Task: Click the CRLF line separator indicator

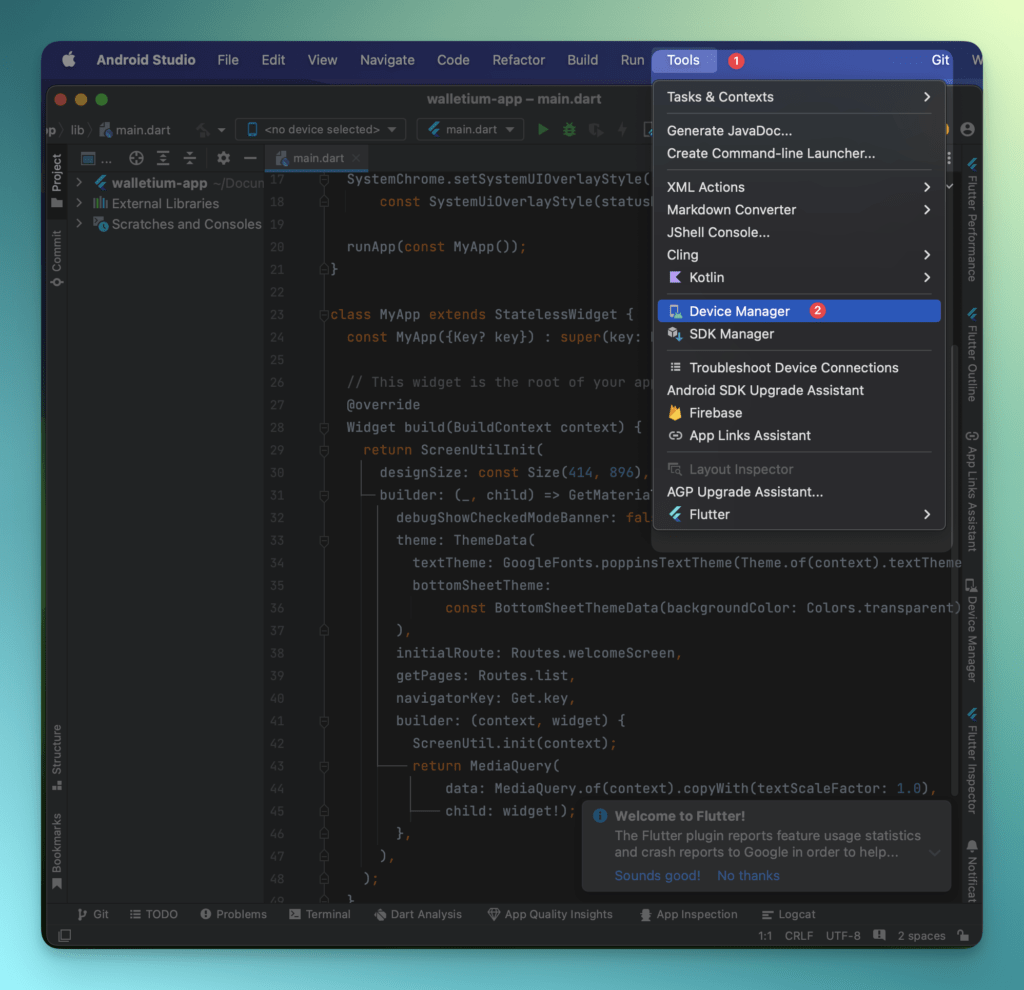Action: tap(799, 936)
